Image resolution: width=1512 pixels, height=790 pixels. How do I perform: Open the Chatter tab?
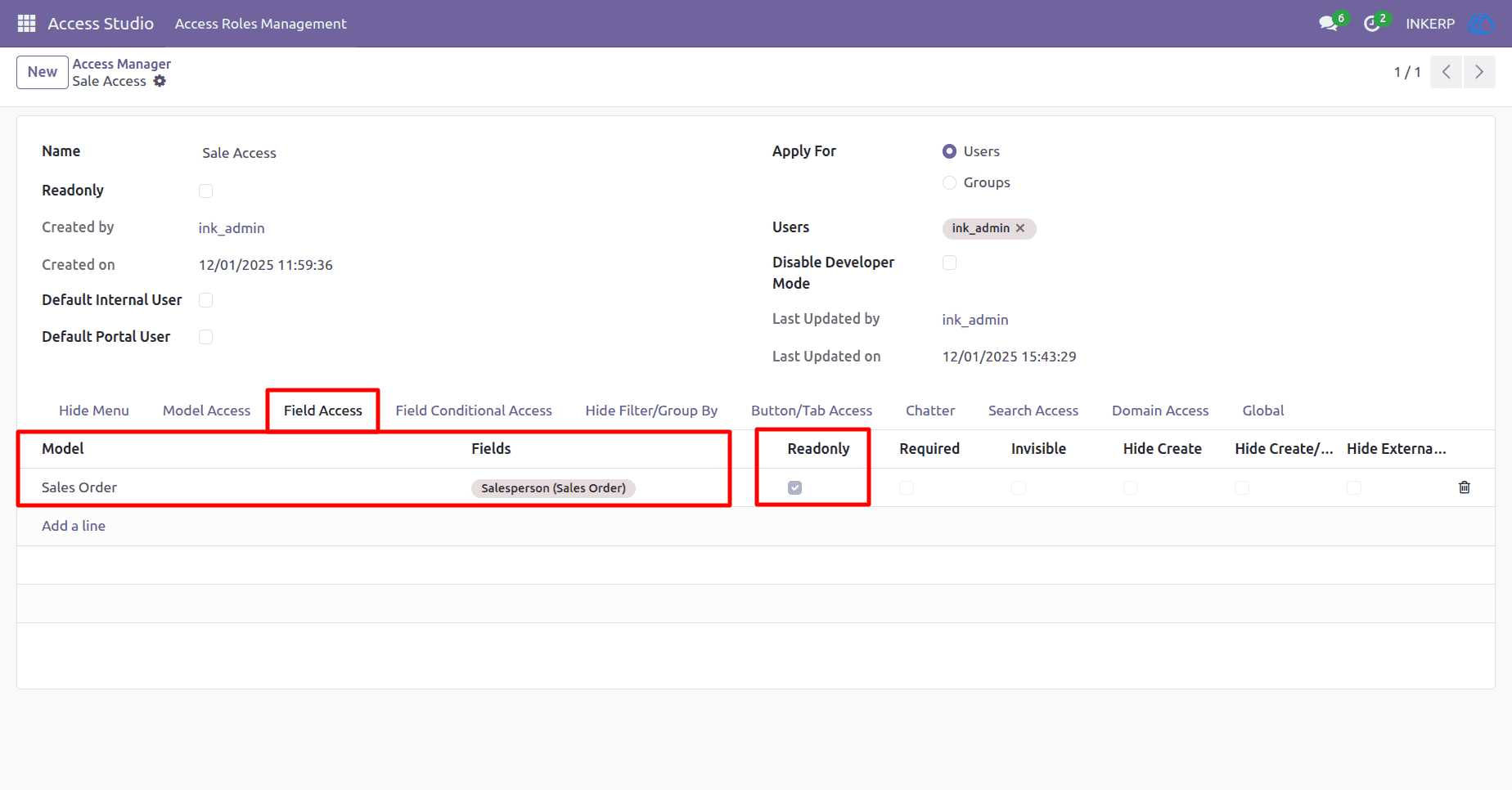[930, 411]
